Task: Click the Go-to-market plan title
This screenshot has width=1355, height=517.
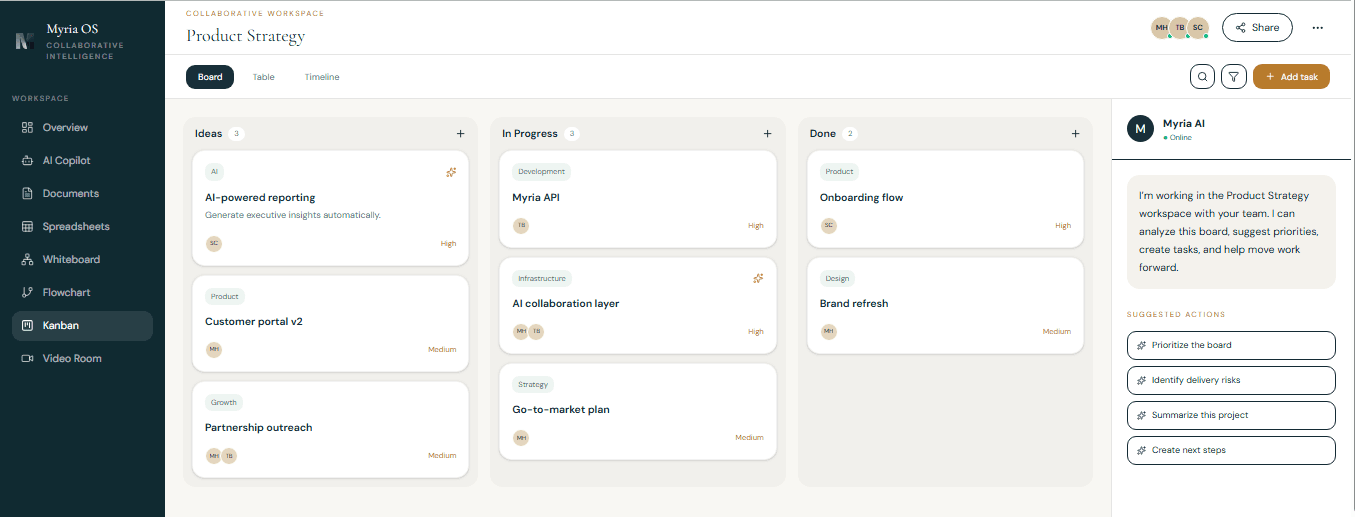Action: point(561,410)
